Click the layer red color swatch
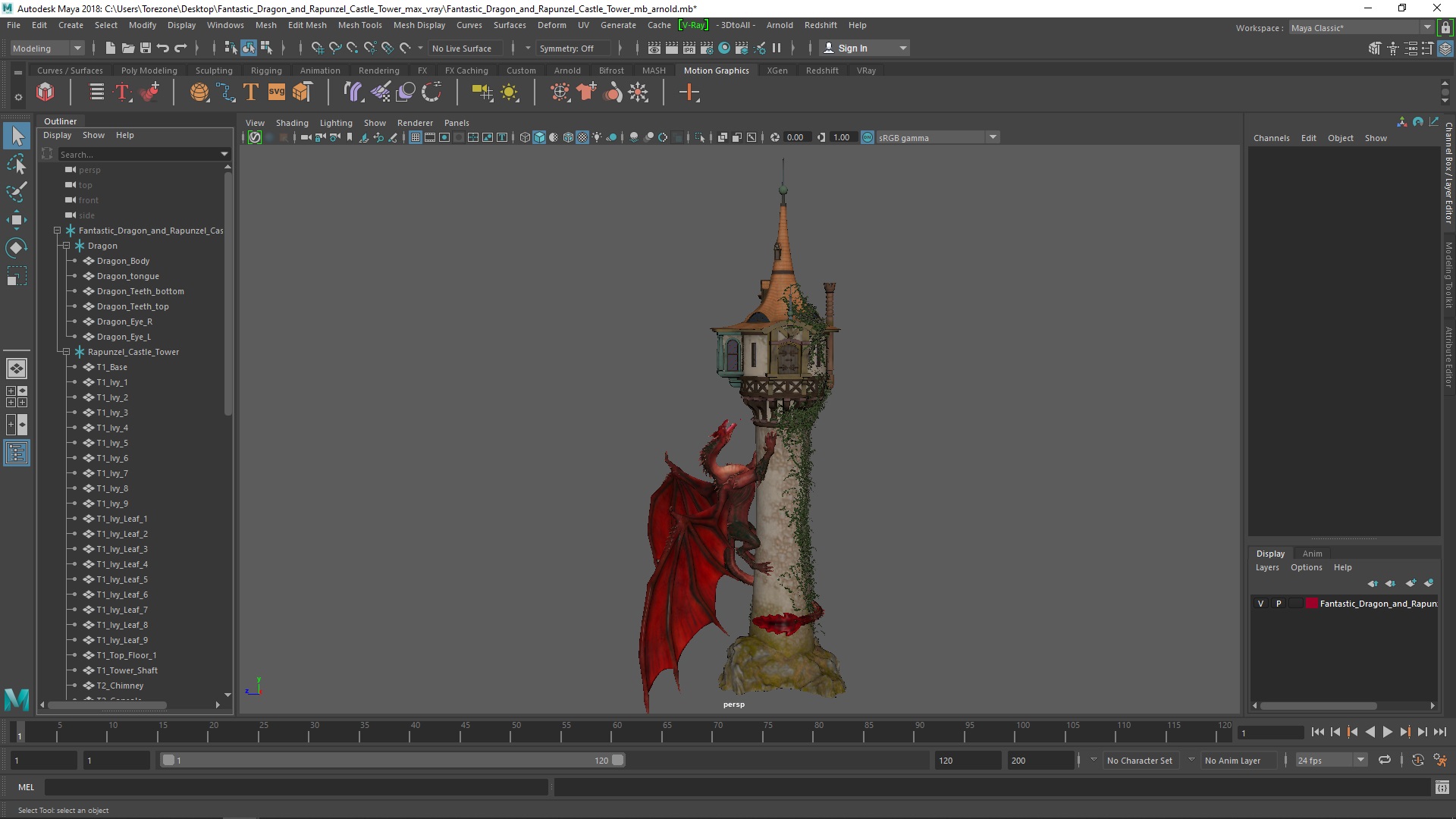The height and width of the screenshot is (819, 1456). [1312, 604]
